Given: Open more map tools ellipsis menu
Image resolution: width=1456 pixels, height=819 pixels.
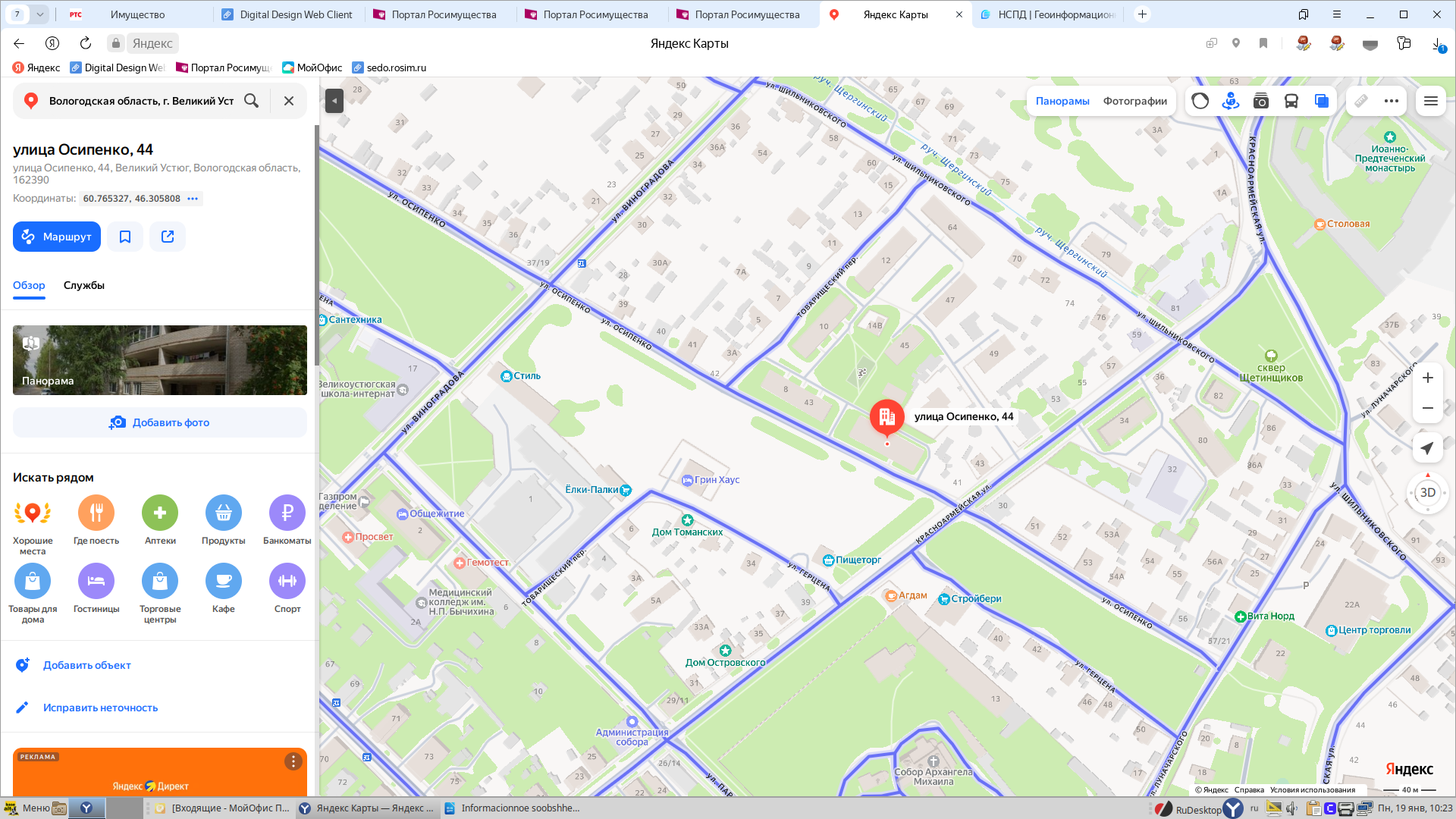Looking at the screenshot, I should coord(1391,101).
